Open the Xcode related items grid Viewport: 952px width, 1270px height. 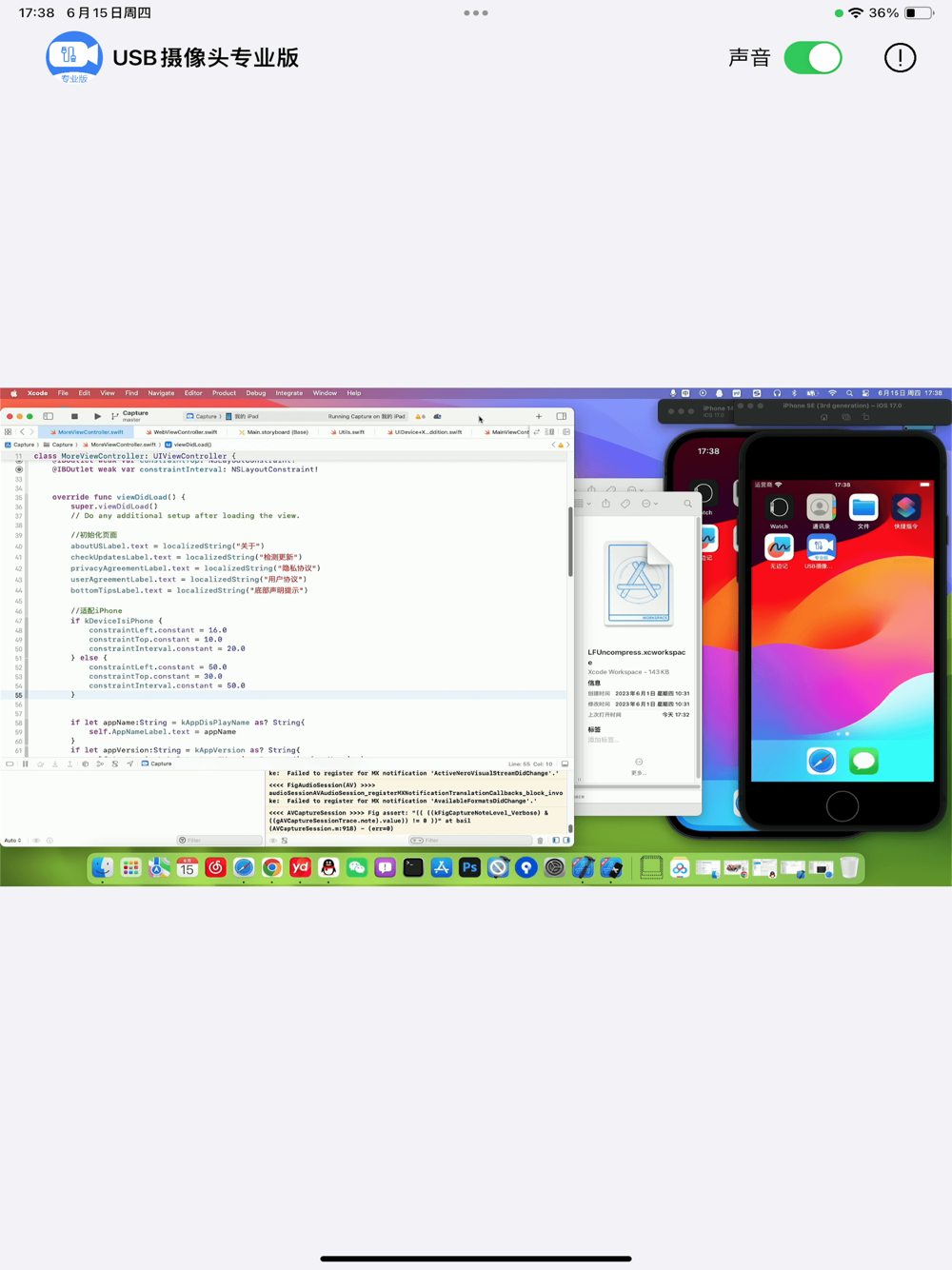click(9, 432)
